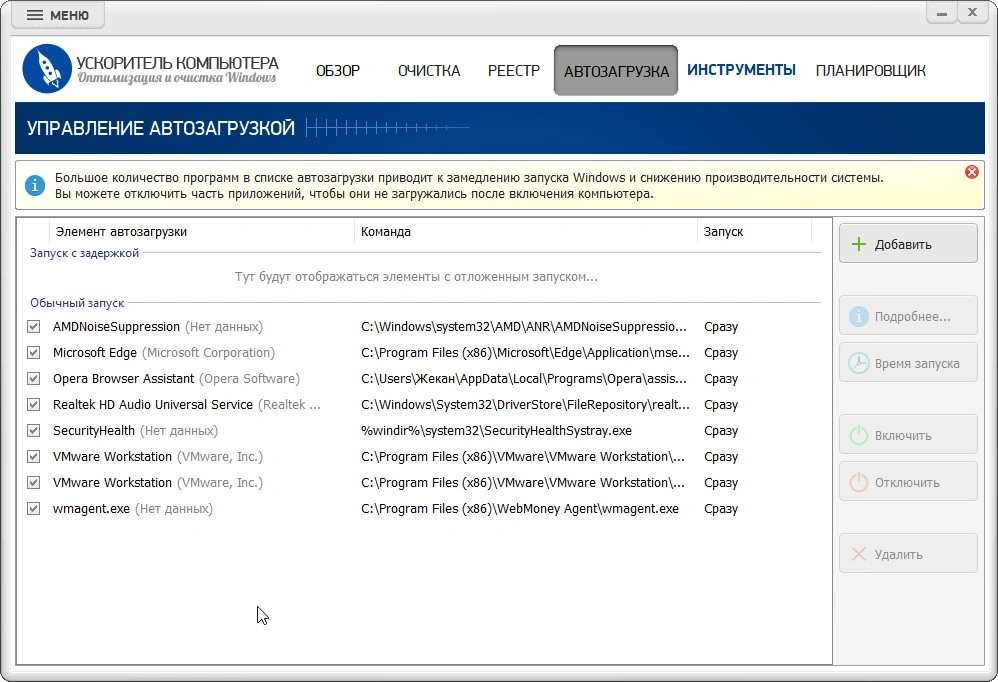Viewport: 998px width, 682px height.
Task: Select the АВТОЗАГРУЗКА tab
Action: pos(616,71)
